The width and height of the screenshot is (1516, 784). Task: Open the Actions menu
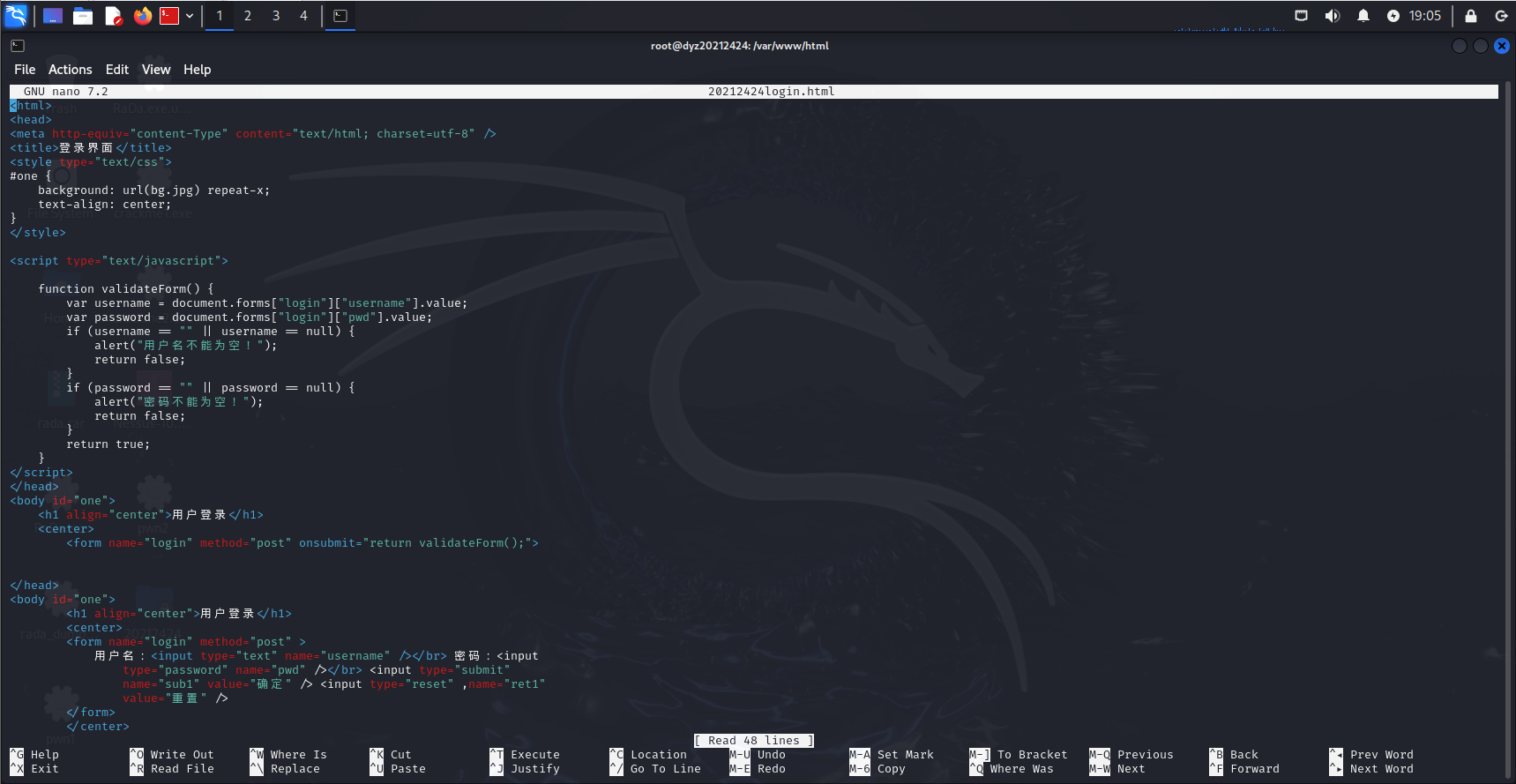[x=70, y=70]
